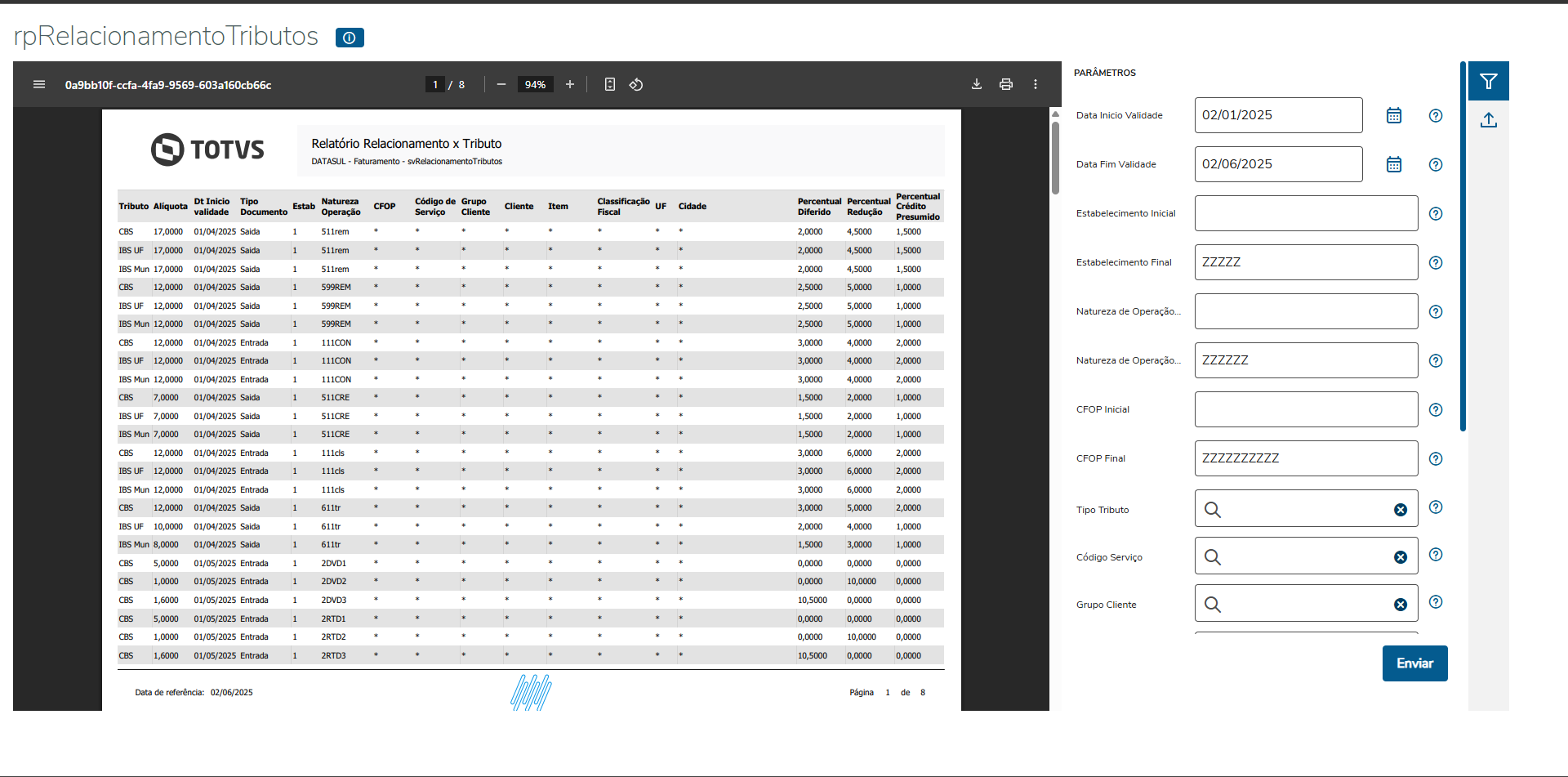Click the '599REM' cell in first CBS 12,0000 row

tap(336, 288)
